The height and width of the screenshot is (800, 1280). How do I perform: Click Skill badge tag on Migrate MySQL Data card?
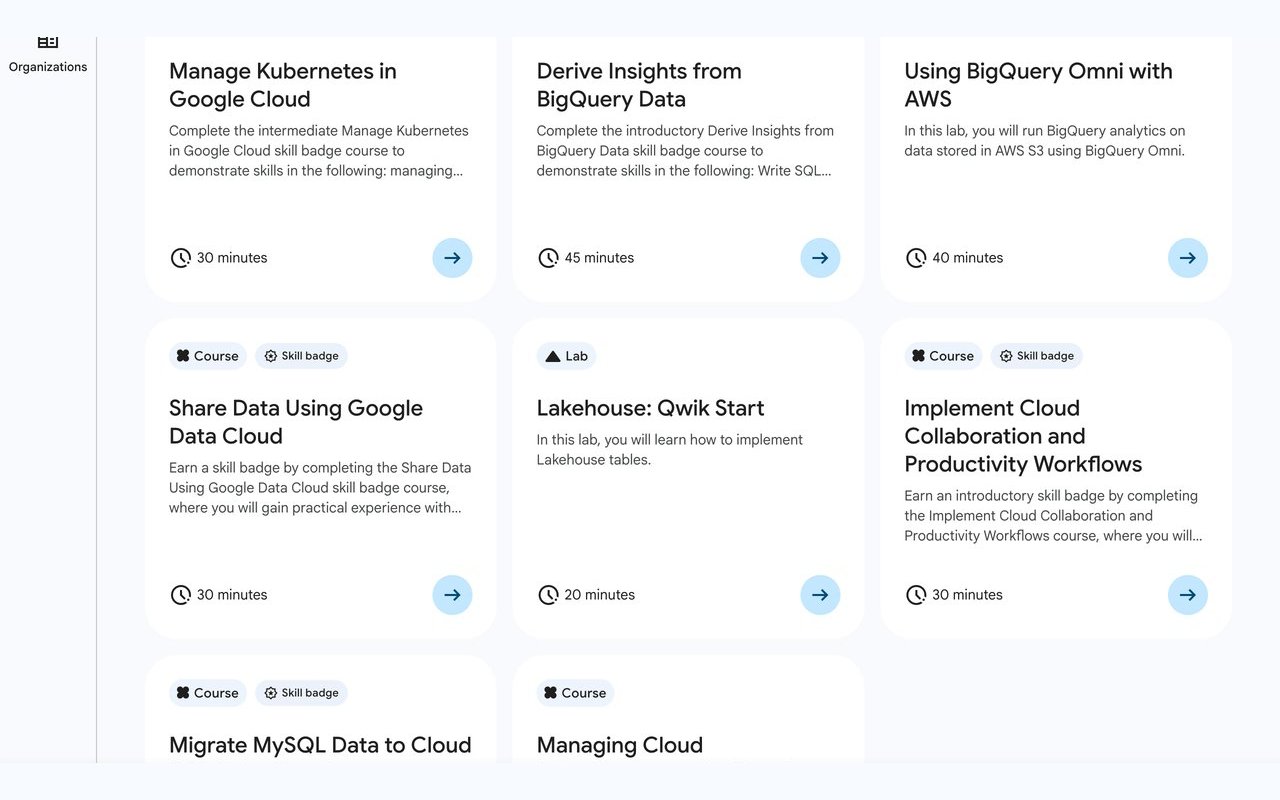[x=301, y=693]
